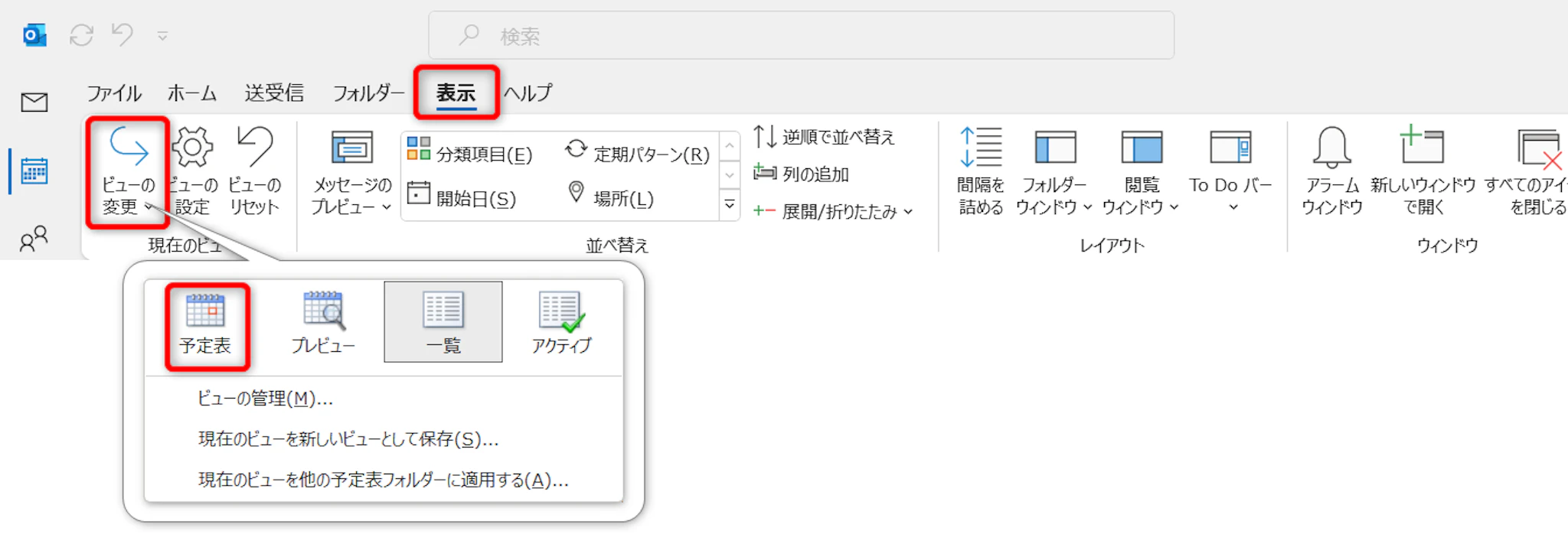Click ビューの管理(M)... menu entry
The height and width of the screenshot is (534, 1568).
click(x=265, y=399)
